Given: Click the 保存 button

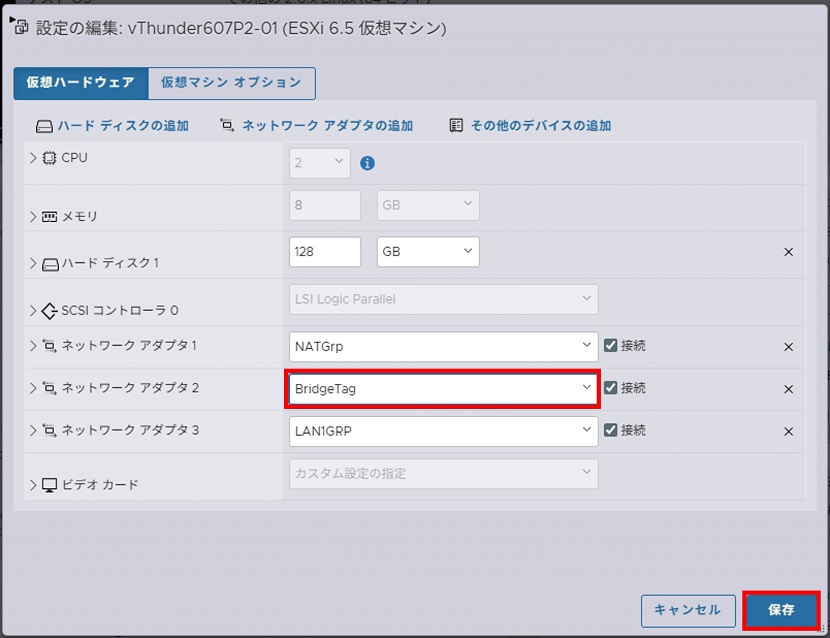Looking at the screenshot, I should click(x=781, y=610).
